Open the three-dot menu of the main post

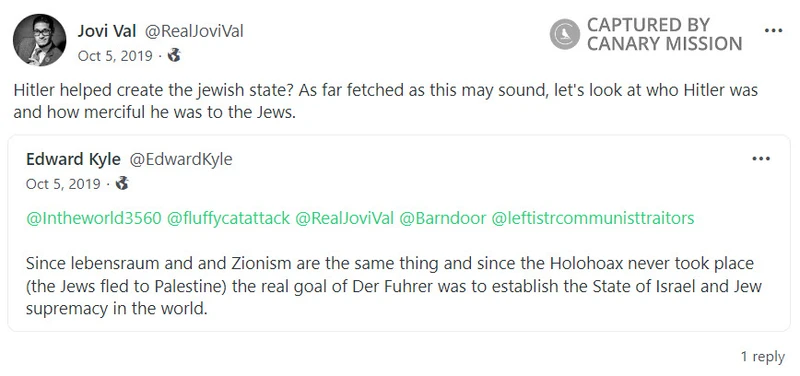tap(773, 31)
